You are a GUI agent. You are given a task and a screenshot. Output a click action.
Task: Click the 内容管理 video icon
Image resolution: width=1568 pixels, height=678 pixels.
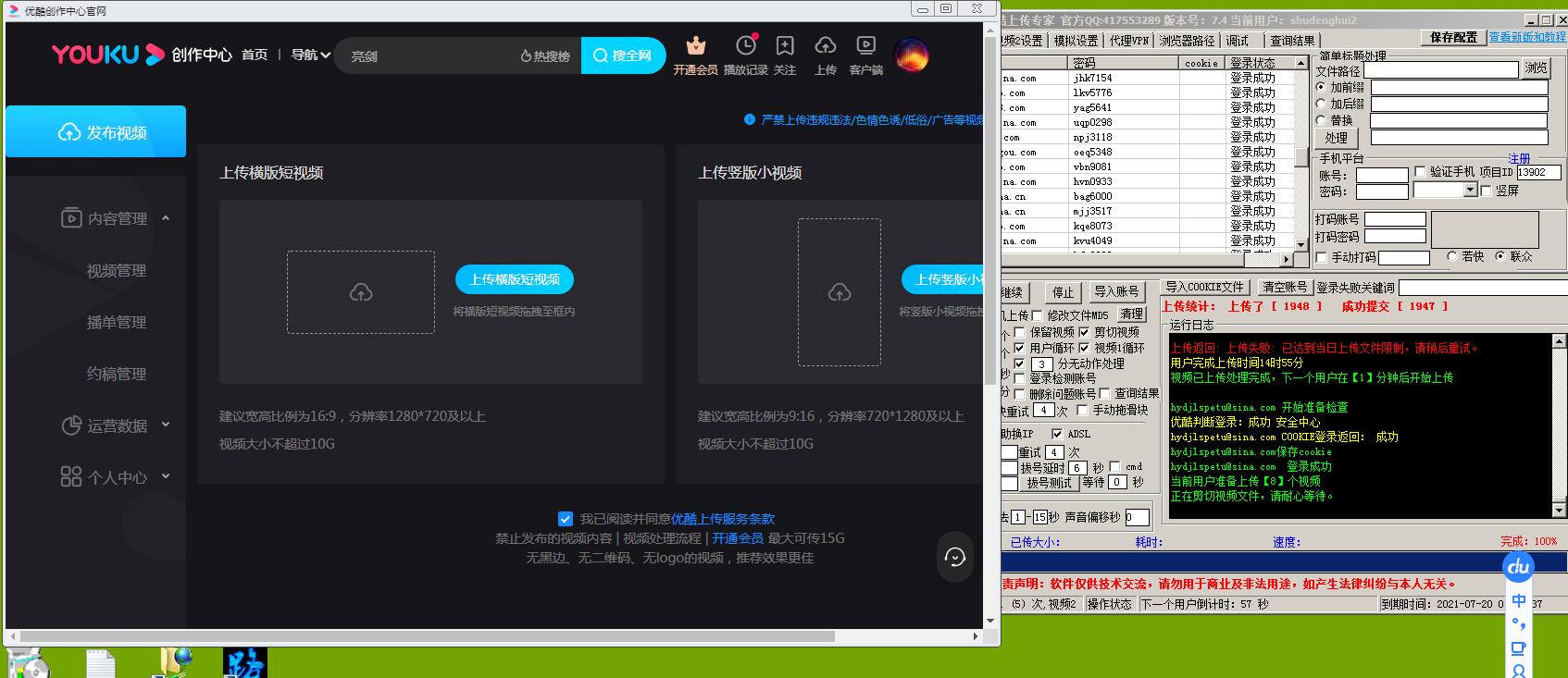click(x=71, y=218)
